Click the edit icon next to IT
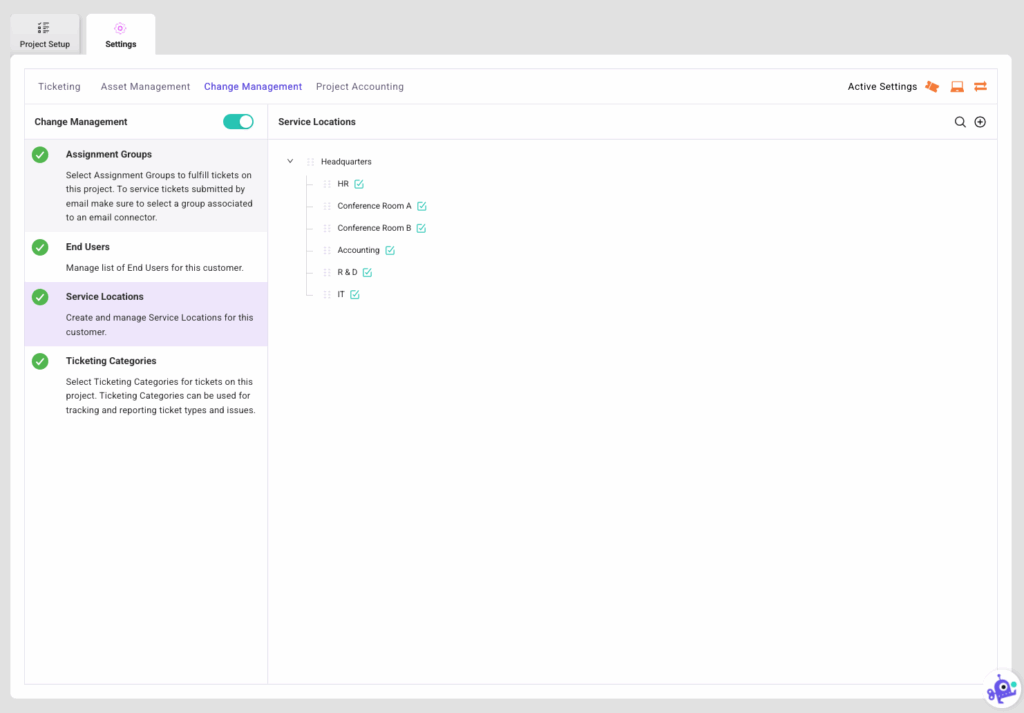Image resolution: width=1024 pixels, height=713 pixels. 355,294
